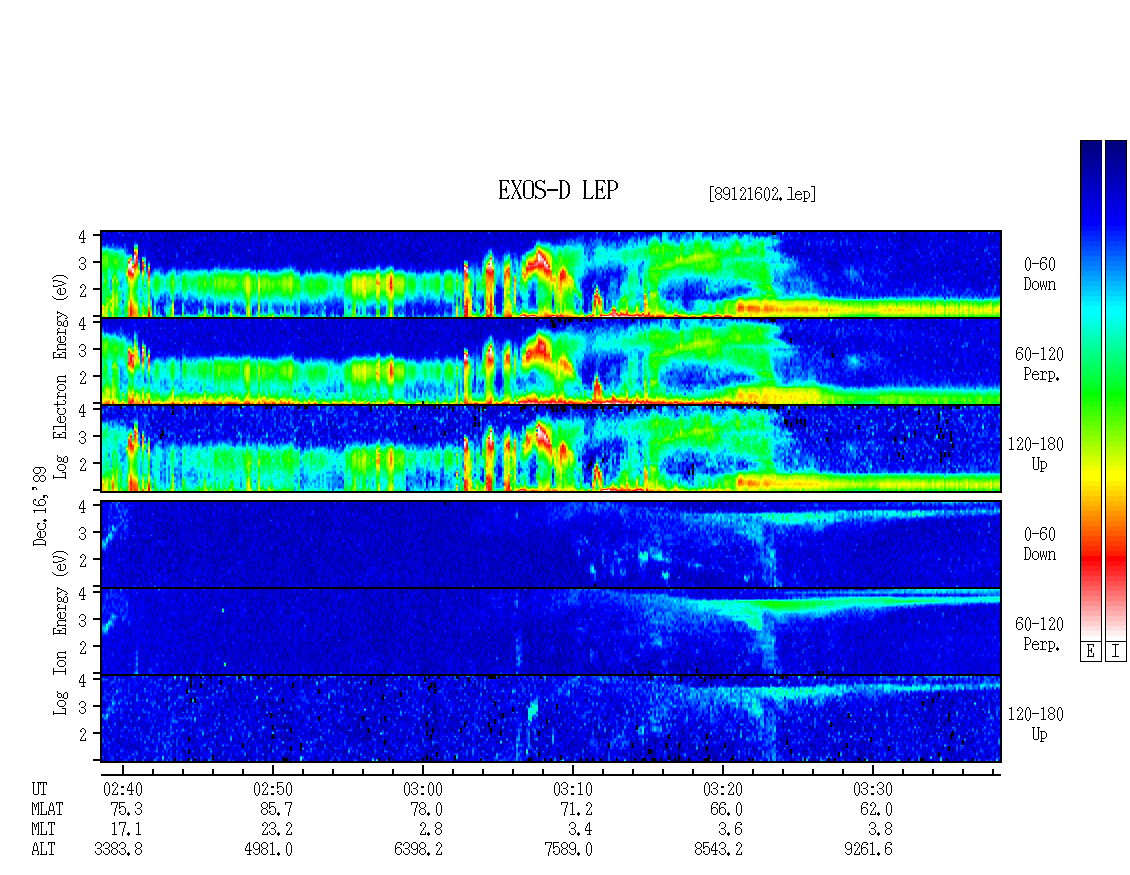Screen dimensions: 1130x875
Task: Click the boxed I label under color bar
Action: (1116, 652)
